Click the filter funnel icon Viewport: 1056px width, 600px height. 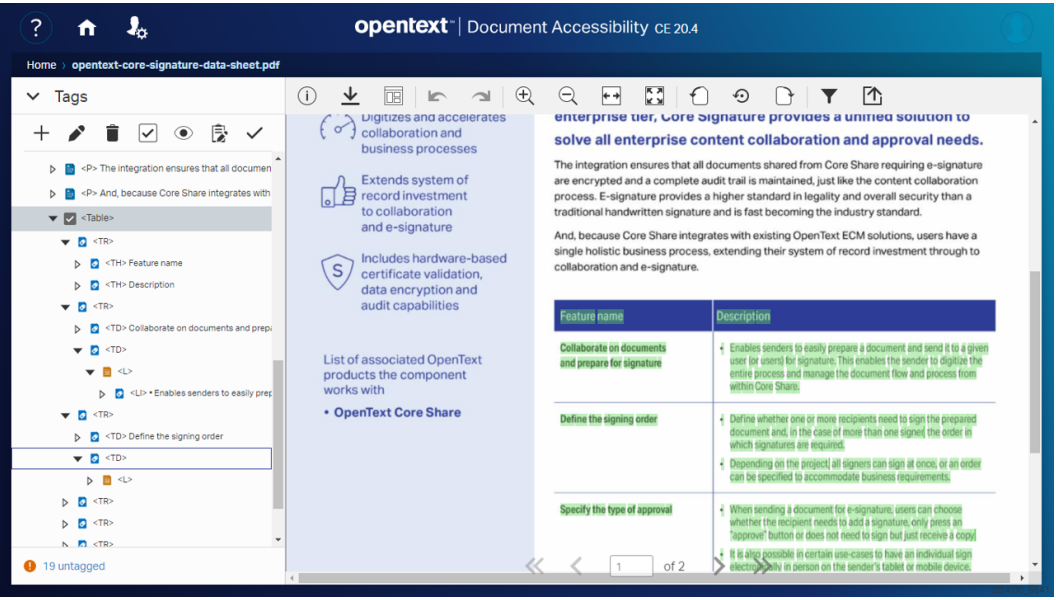(829, 96)
